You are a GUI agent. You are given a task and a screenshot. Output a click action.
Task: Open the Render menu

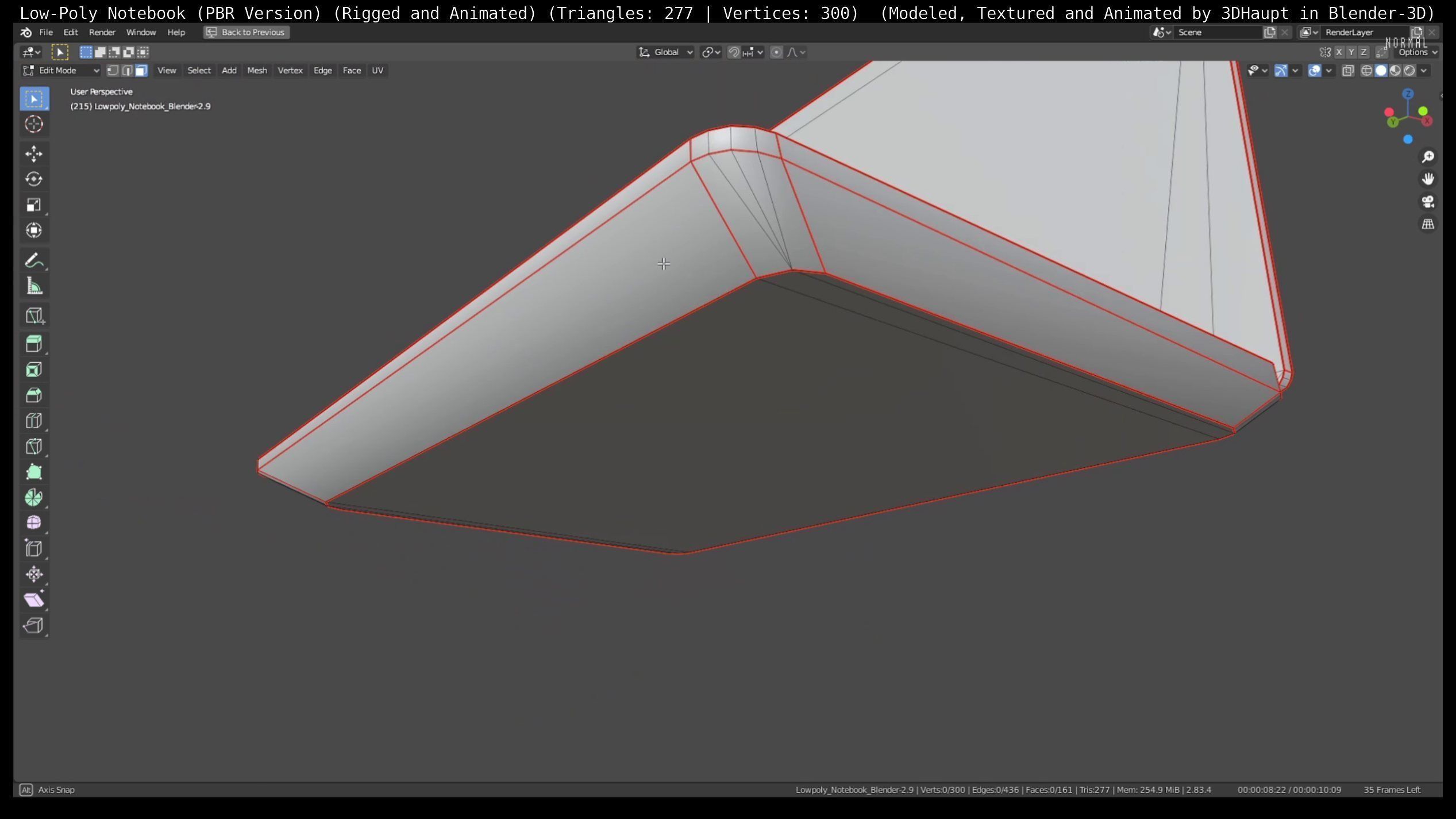pyautogui.click(x=102, y=33)
